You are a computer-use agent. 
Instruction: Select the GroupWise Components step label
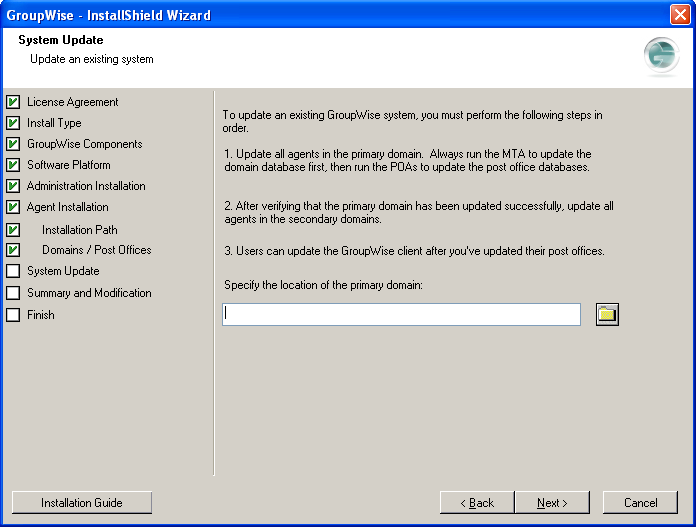(84, 144)
